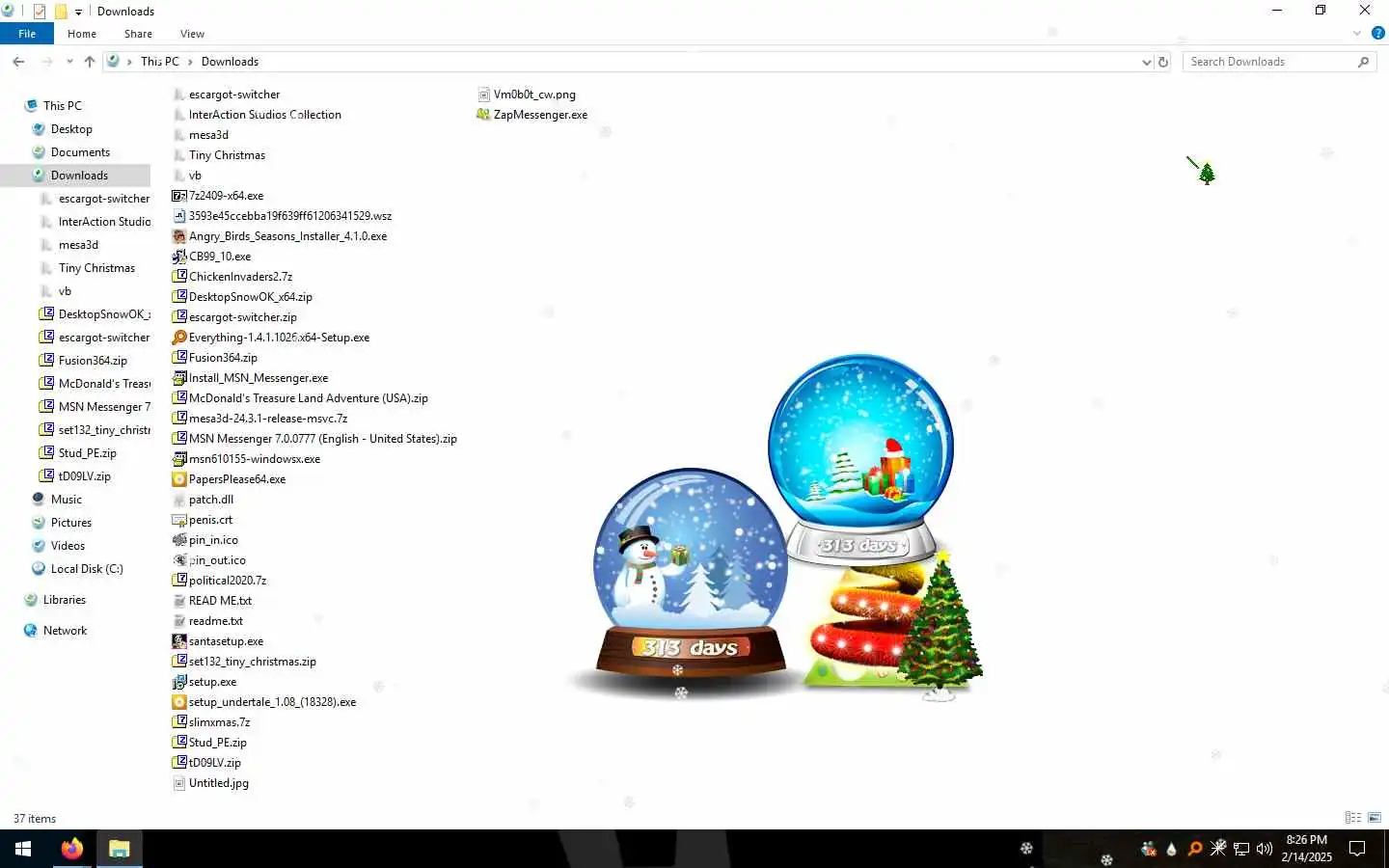Image resolution: width=1389 pixels, height=868 pixels.
Task: Click This PC in address path
Action: tap(160, 62)
